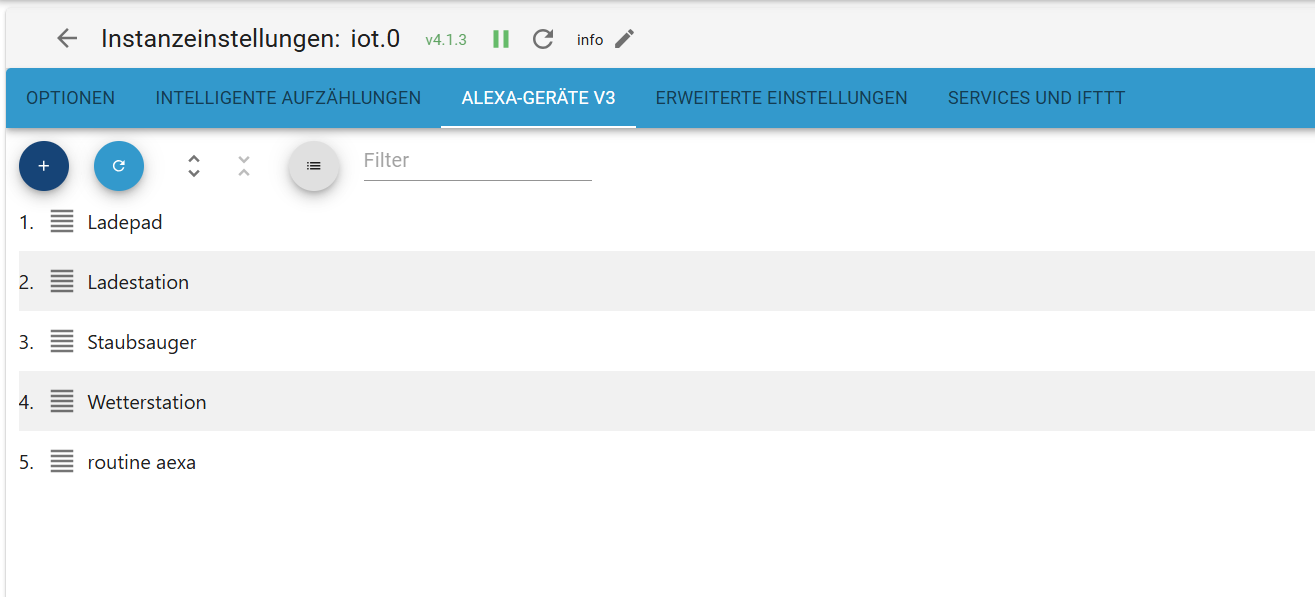This screenshot has height=597, width=1315.
Task: Collapse all devices in the list
Action: pos(244,166)
